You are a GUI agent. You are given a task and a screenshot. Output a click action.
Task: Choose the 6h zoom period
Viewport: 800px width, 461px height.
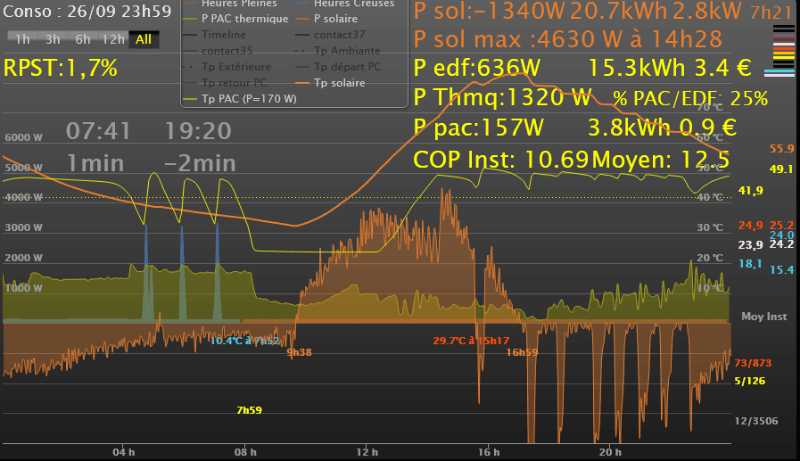click(83, 39)
